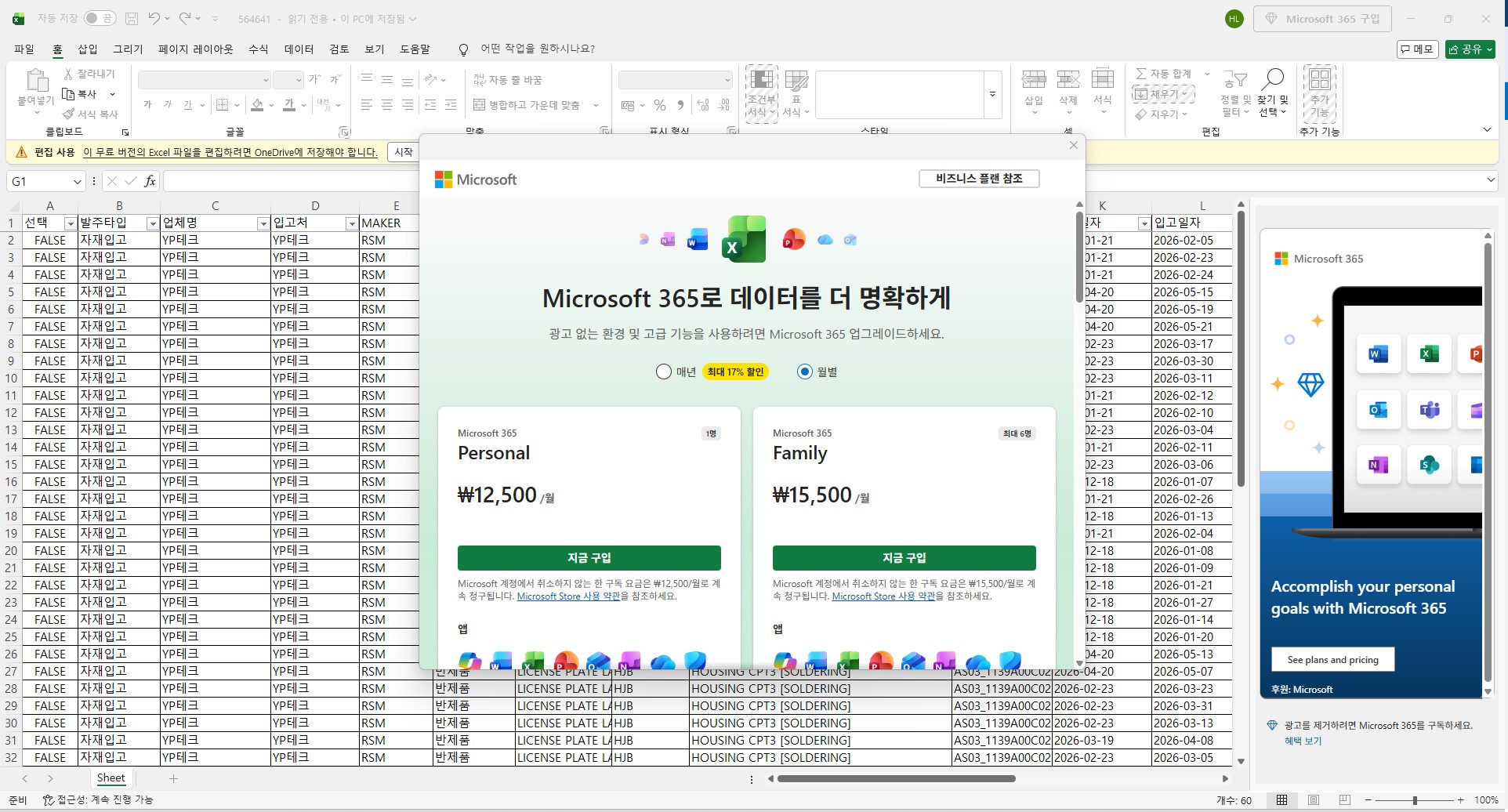This screenshot has width=1508, height=812.
Task: Click the Share (공유) button
Action: [1470, 49]
